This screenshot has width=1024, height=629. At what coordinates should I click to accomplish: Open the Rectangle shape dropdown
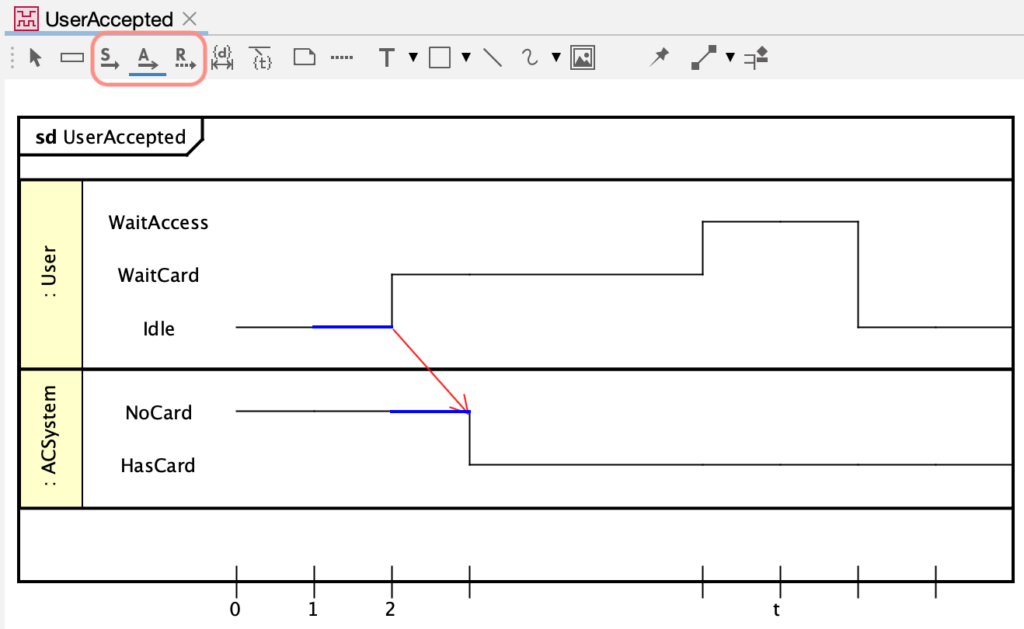pos(466,57)
